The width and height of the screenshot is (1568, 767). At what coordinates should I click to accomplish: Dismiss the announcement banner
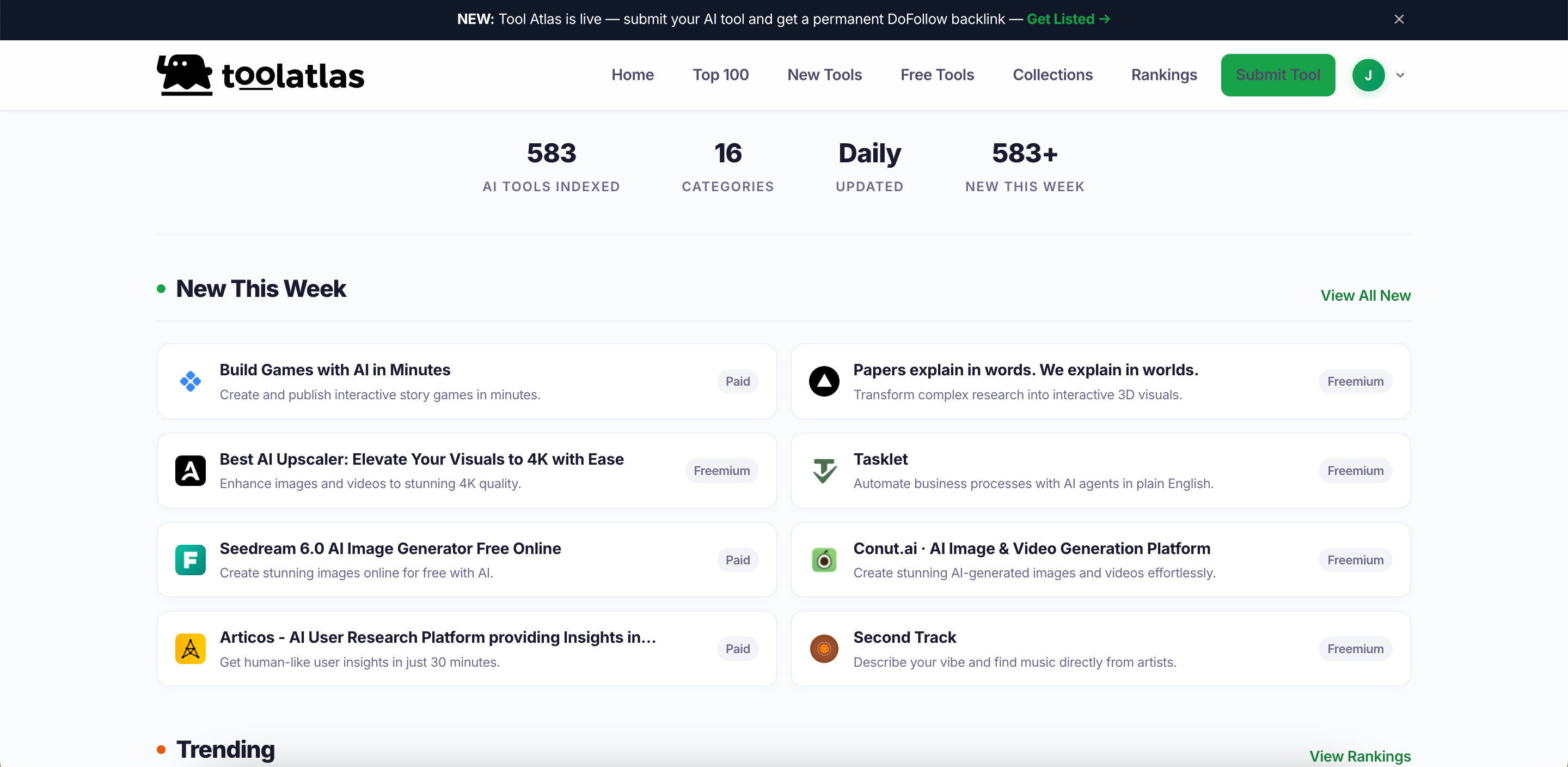(x=1399, y=20)
